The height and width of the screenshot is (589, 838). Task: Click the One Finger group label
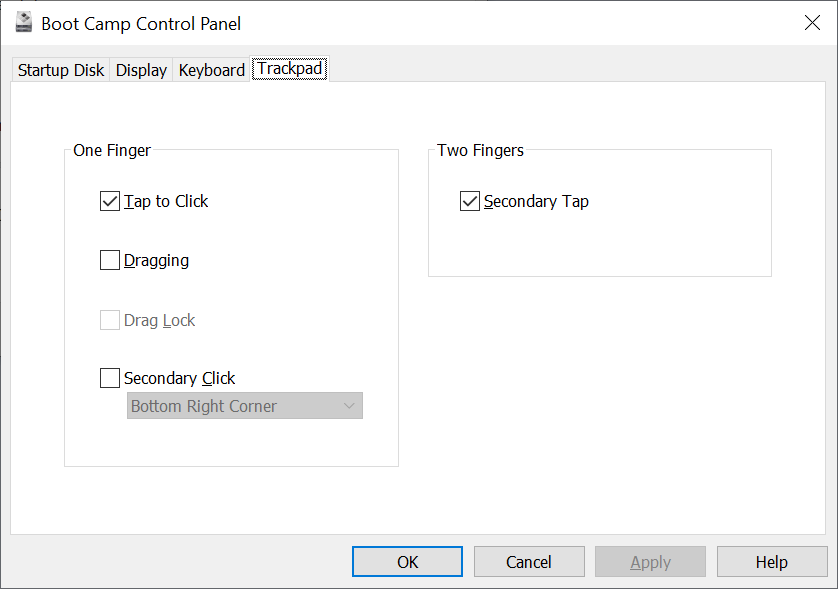(x=112, y=150)
